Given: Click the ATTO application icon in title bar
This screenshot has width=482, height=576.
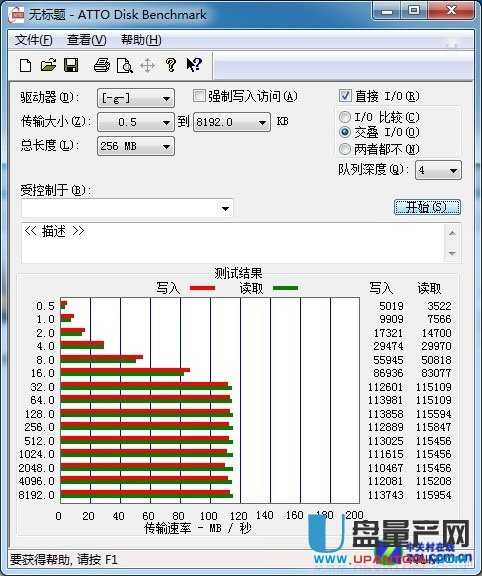Looking at the screenshot, I should click(x=17, y=14).
